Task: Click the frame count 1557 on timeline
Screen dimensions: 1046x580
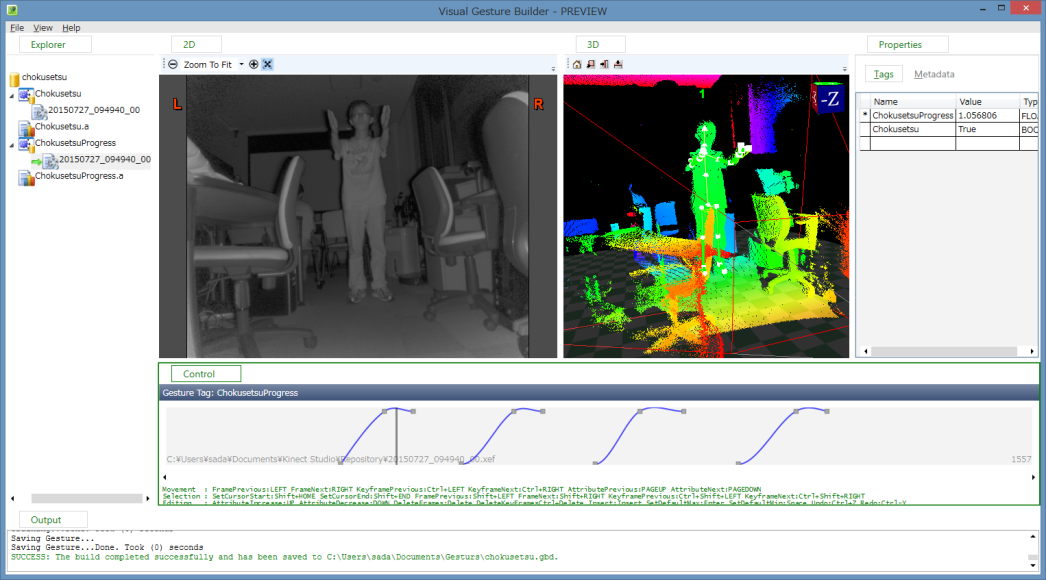Action: pos(1021,459)
